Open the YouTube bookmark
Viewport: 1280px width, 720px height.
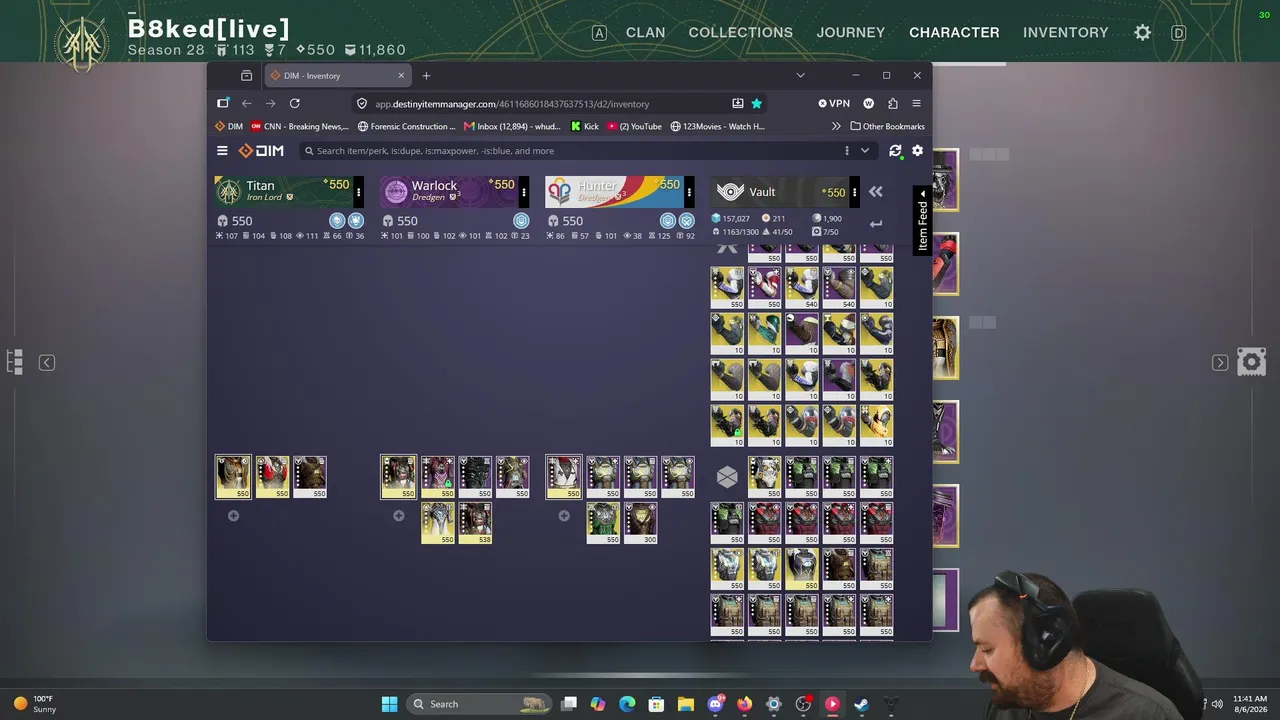(634, 127)
